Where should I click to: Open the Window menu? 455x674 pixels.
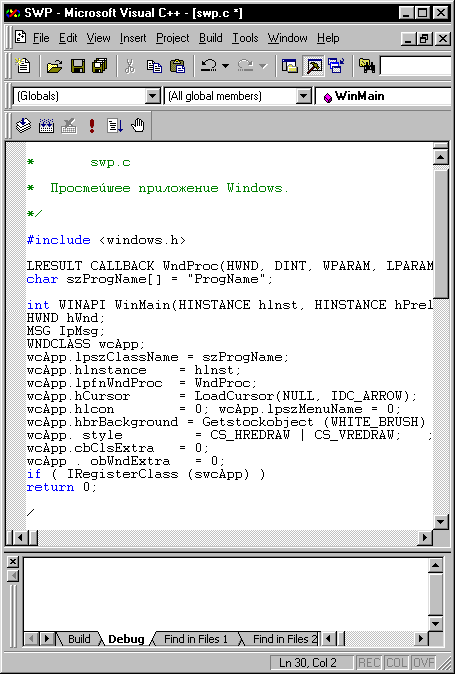coord(287,38)
